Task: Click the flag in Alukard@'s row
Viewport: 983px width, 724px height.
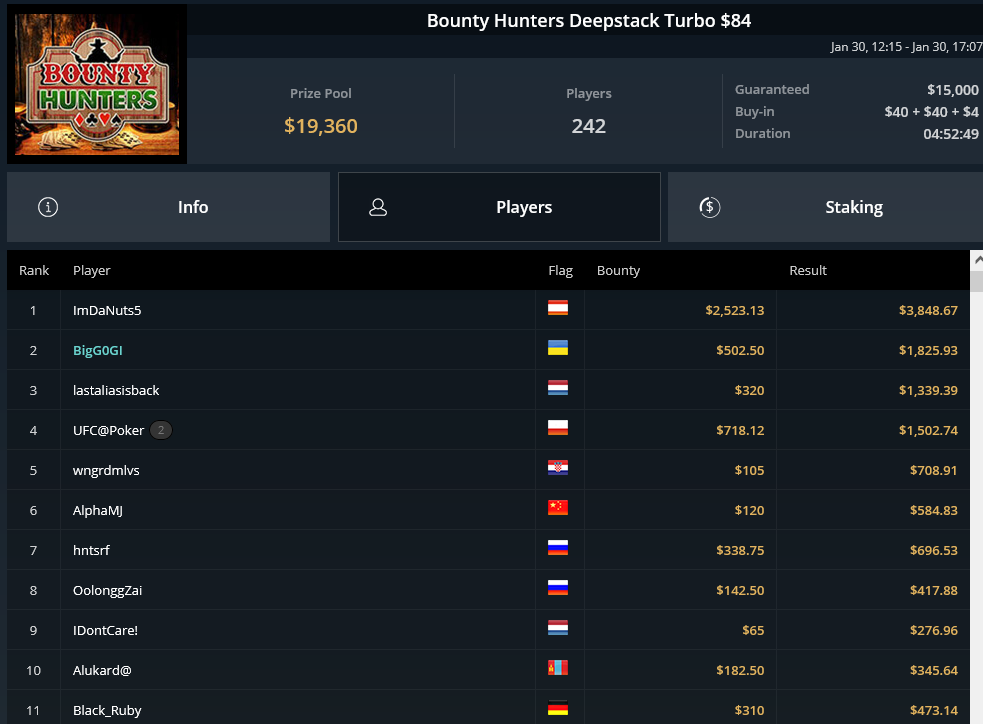Action: coord(558,669)
